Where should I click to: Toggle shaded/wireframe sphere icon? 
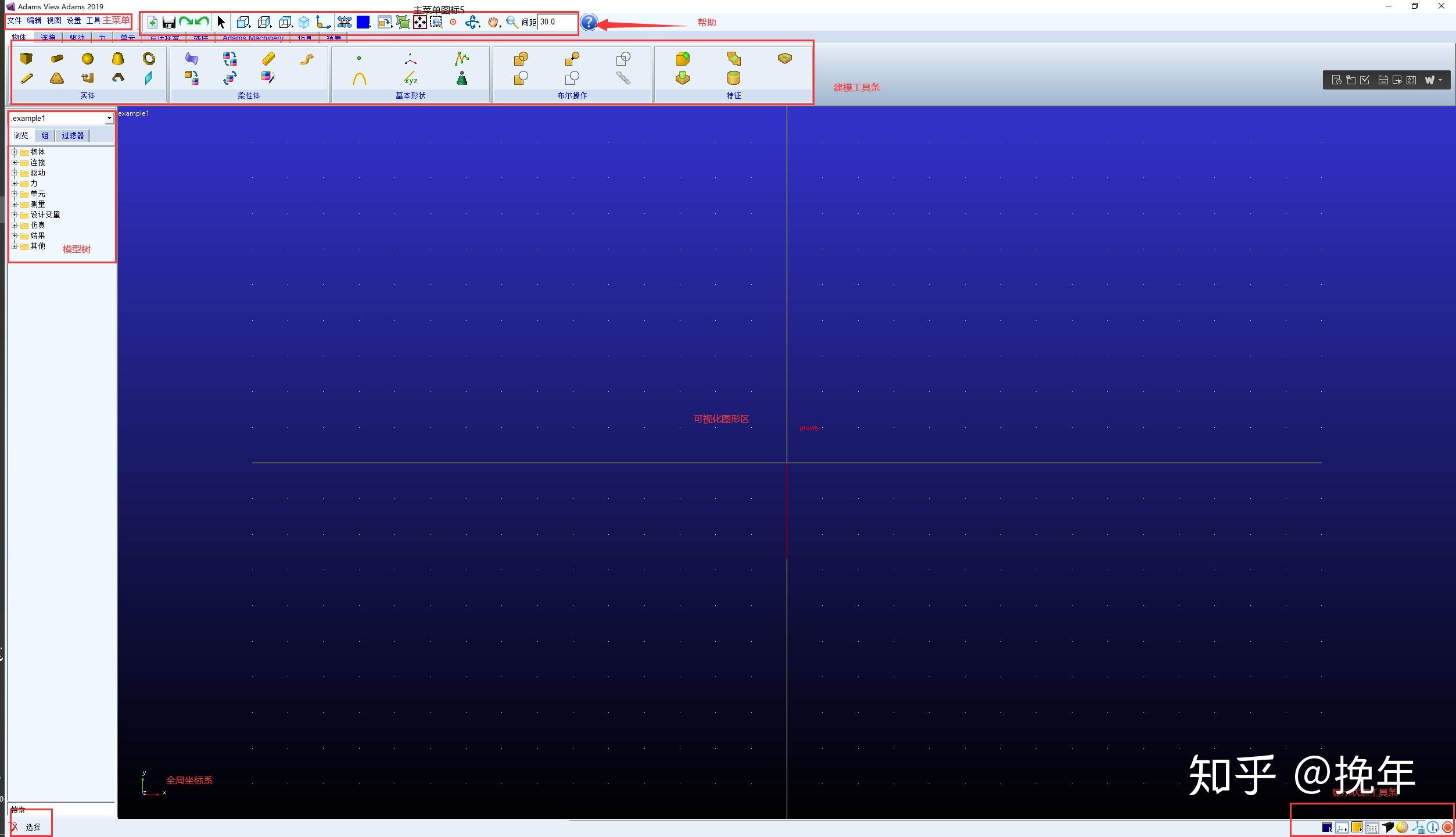pos(1402,827)
